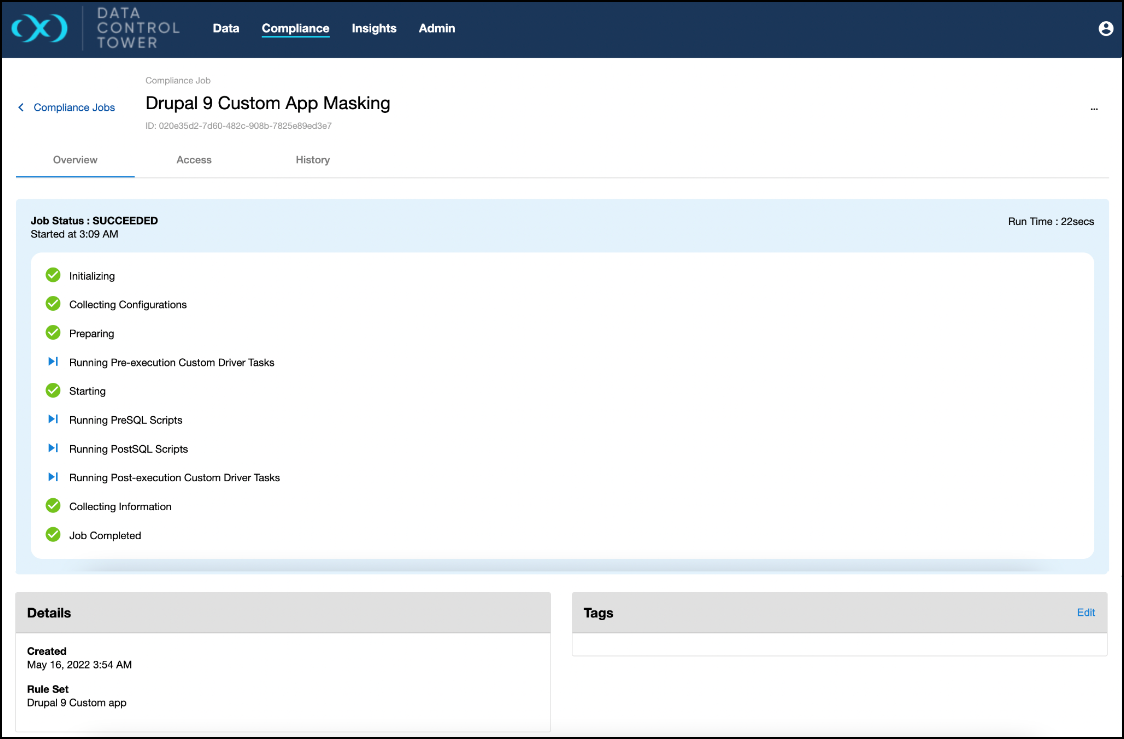Click the green checkmark beside Initializing

[53, 275]
